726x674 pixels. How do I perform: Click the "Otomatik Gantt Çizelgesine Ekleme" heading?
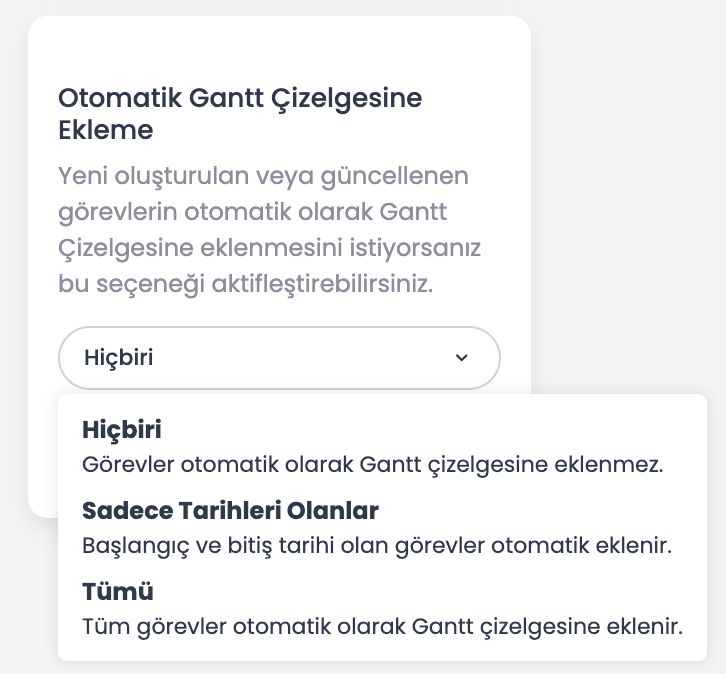240,99
